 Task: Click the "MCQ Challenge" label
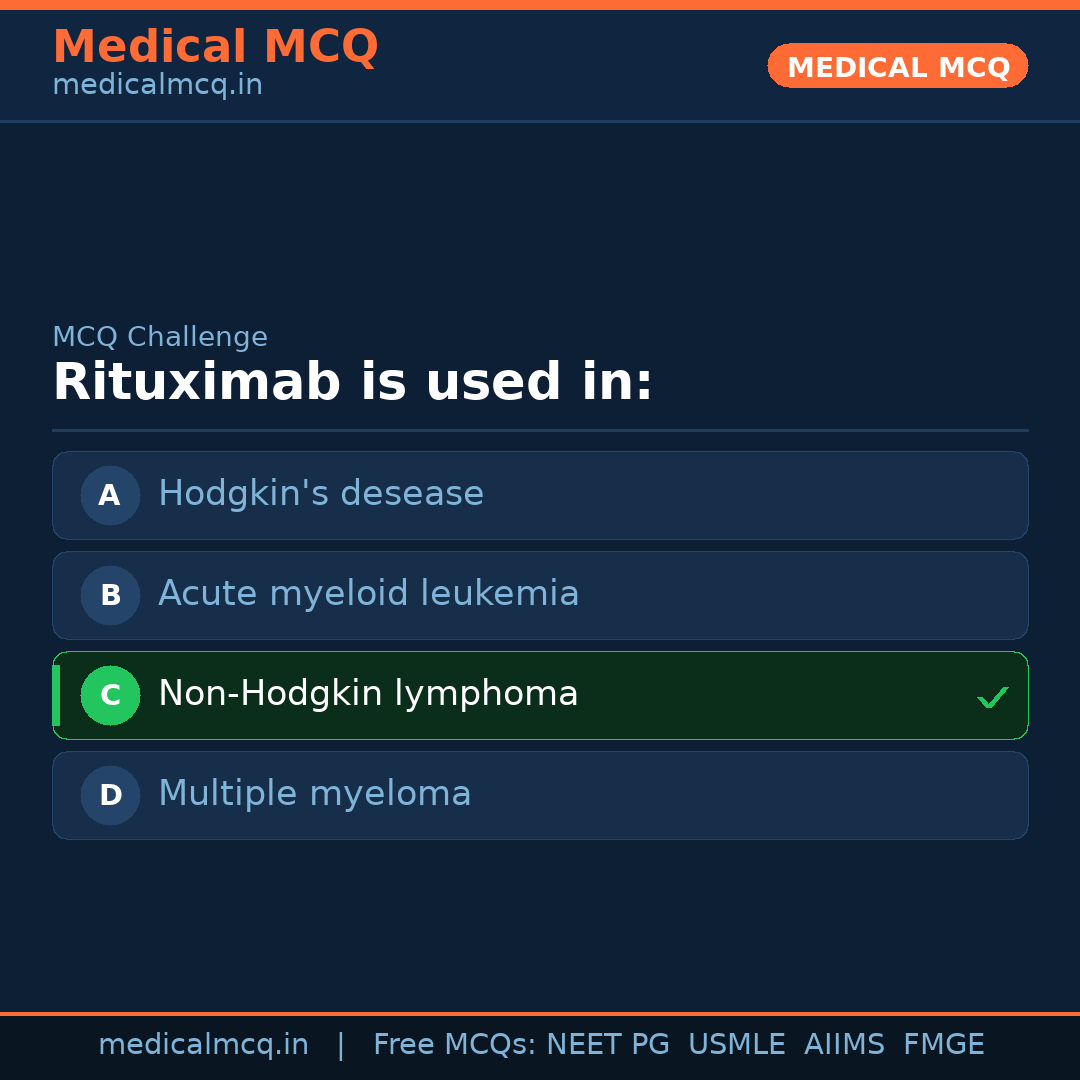(160, 338)
